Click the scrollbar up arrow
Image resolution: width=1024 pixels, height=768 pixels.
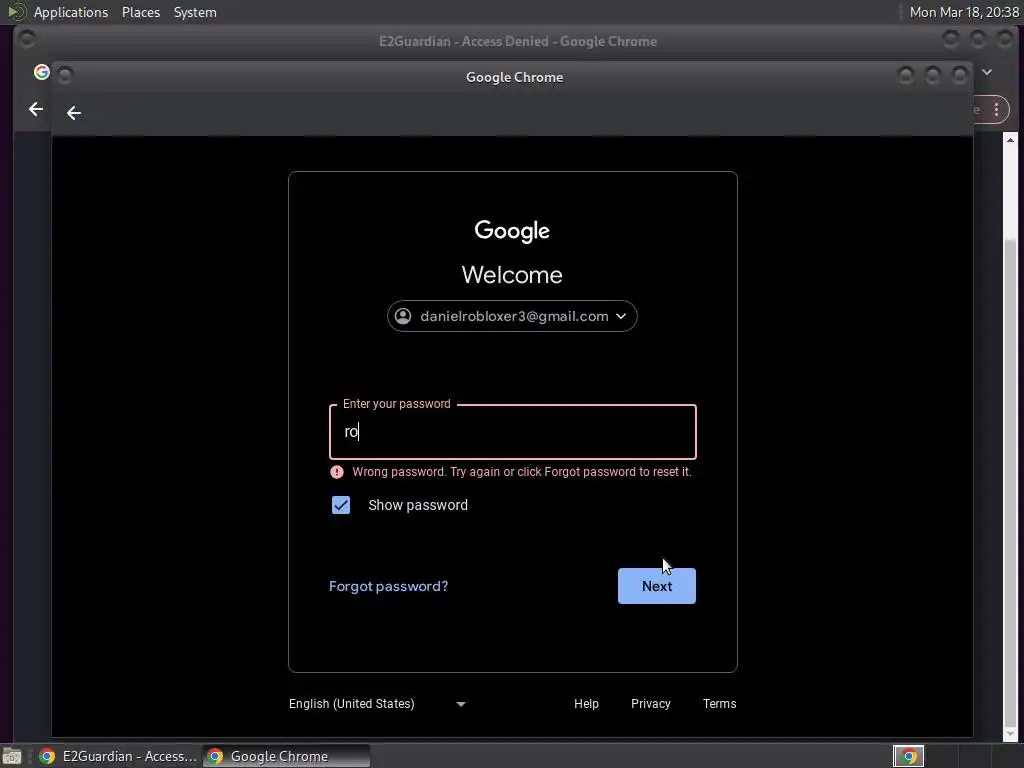pyautogui.click(x=1010, y=140)
